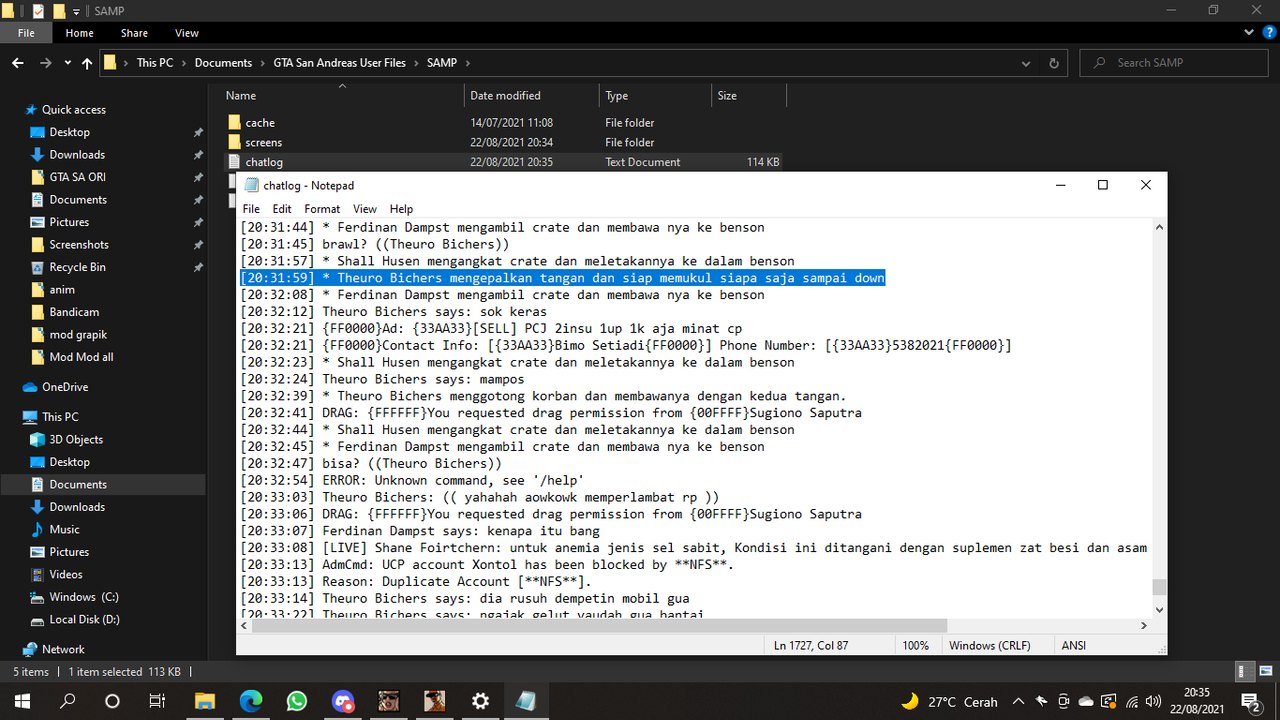Click the Windows Start button
The image size is (1280, 720).
click(x=21, y=701)
